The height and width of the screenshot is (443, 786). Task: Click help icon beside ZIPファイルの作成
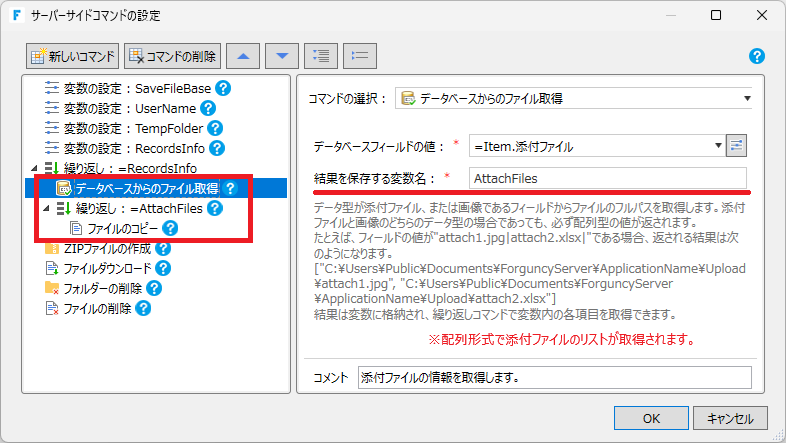tap(163, 248)
